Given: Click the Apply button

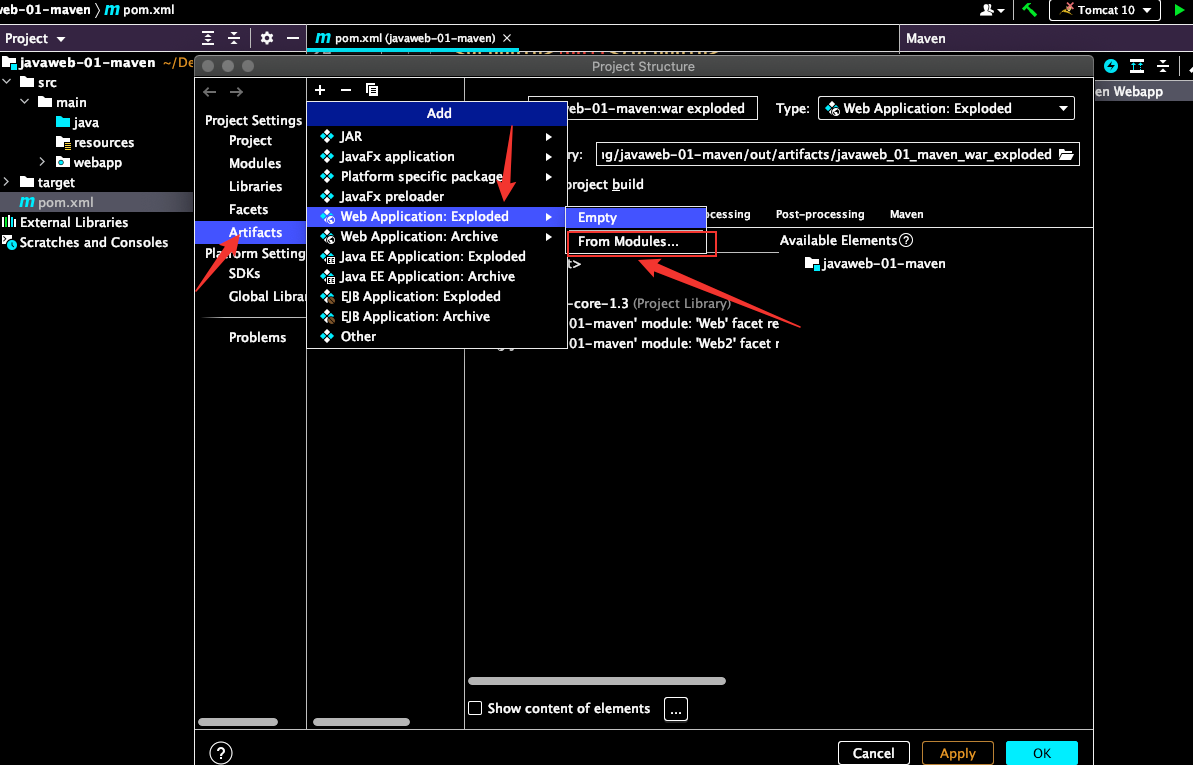Looking at the screenshot, I should click(957, 753).
